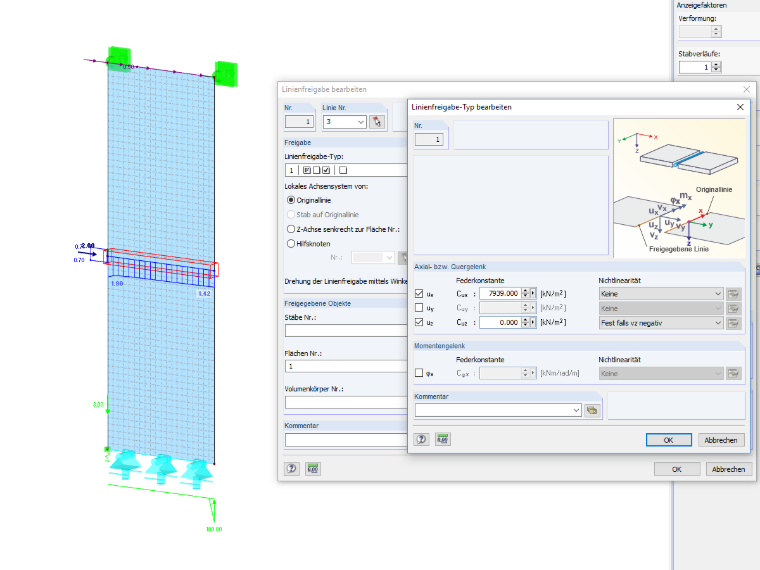
Task: Edit nonlinearity button in the φx row
Action: tap(733, 373)
